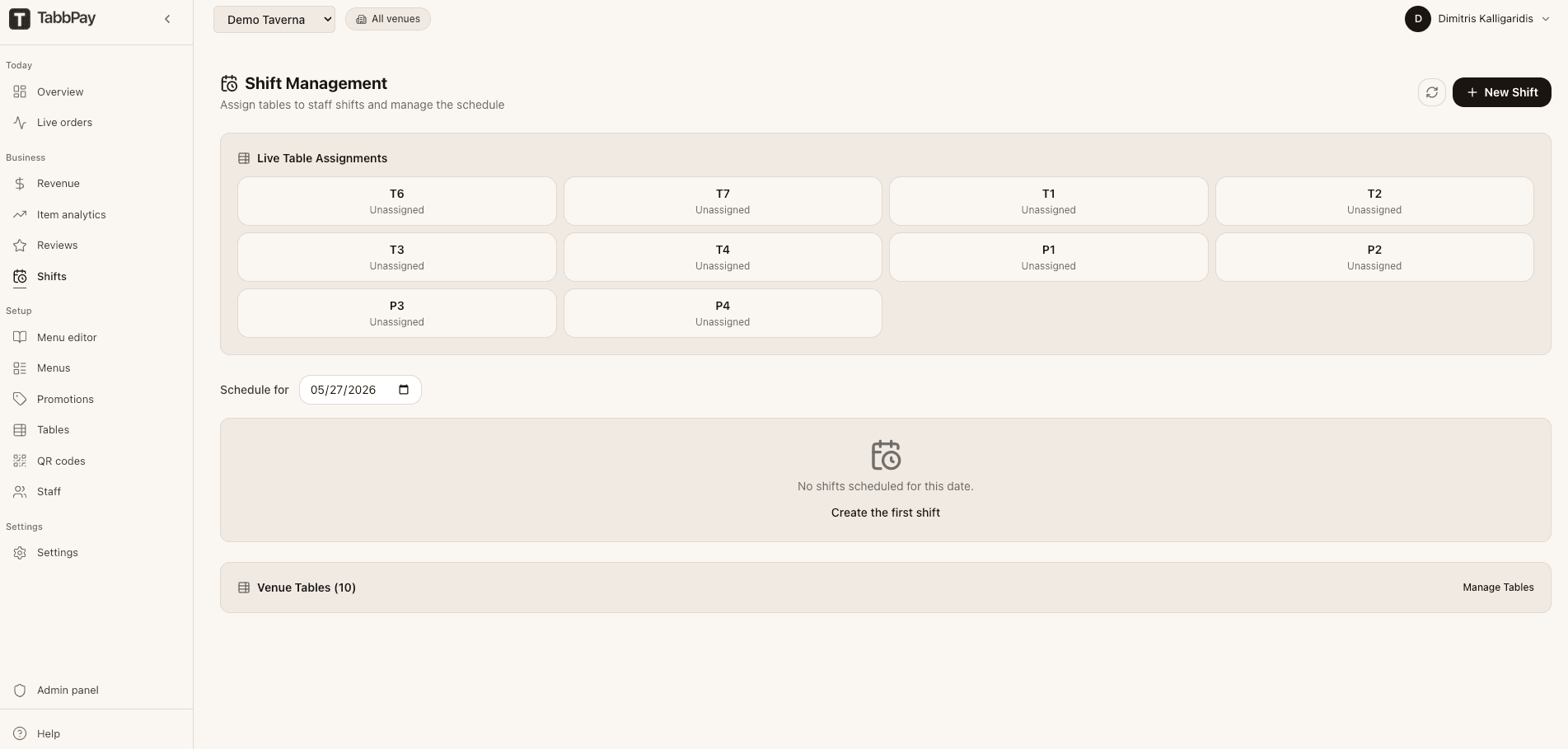Click the Staff people icon

20,492
